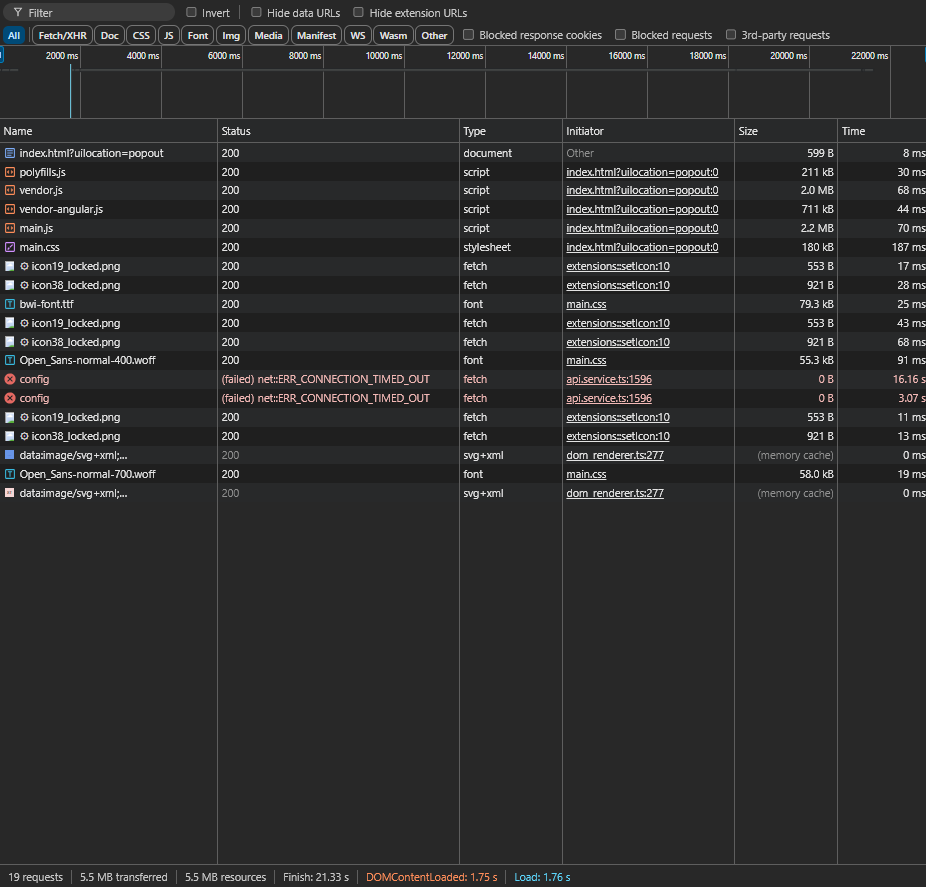The height and width of the screenshot is (887, 926).
Task: Filter by Doc requests
Action: click(x=109, y=35)
